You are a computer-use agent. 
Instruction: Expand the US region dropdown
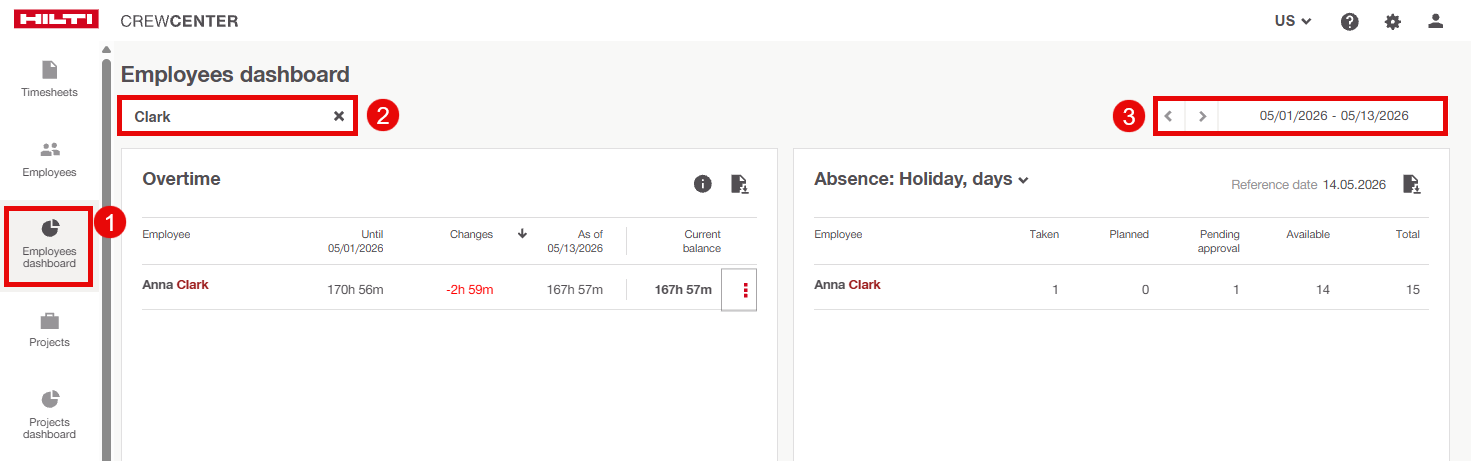(x=1293, y=21)
